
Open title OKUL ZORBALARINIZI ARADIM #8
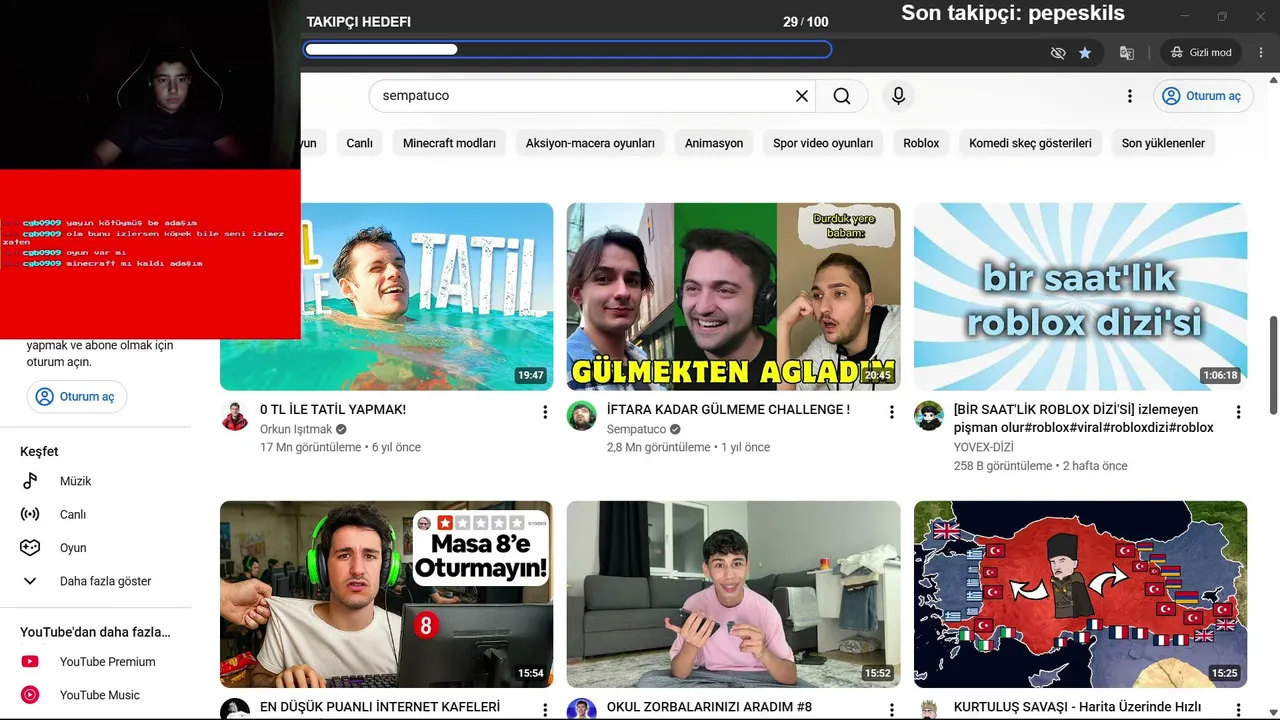pyautogui.click(x=709, y=707)
